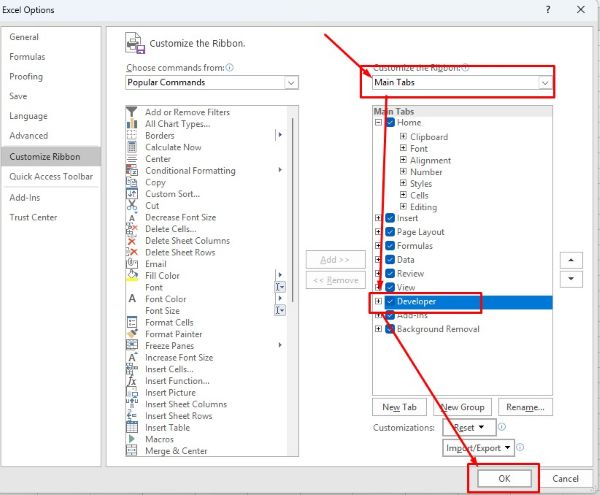Click the Calculate Now calculator icon
This screenshot has width=600, height=495.
(132, 147)
